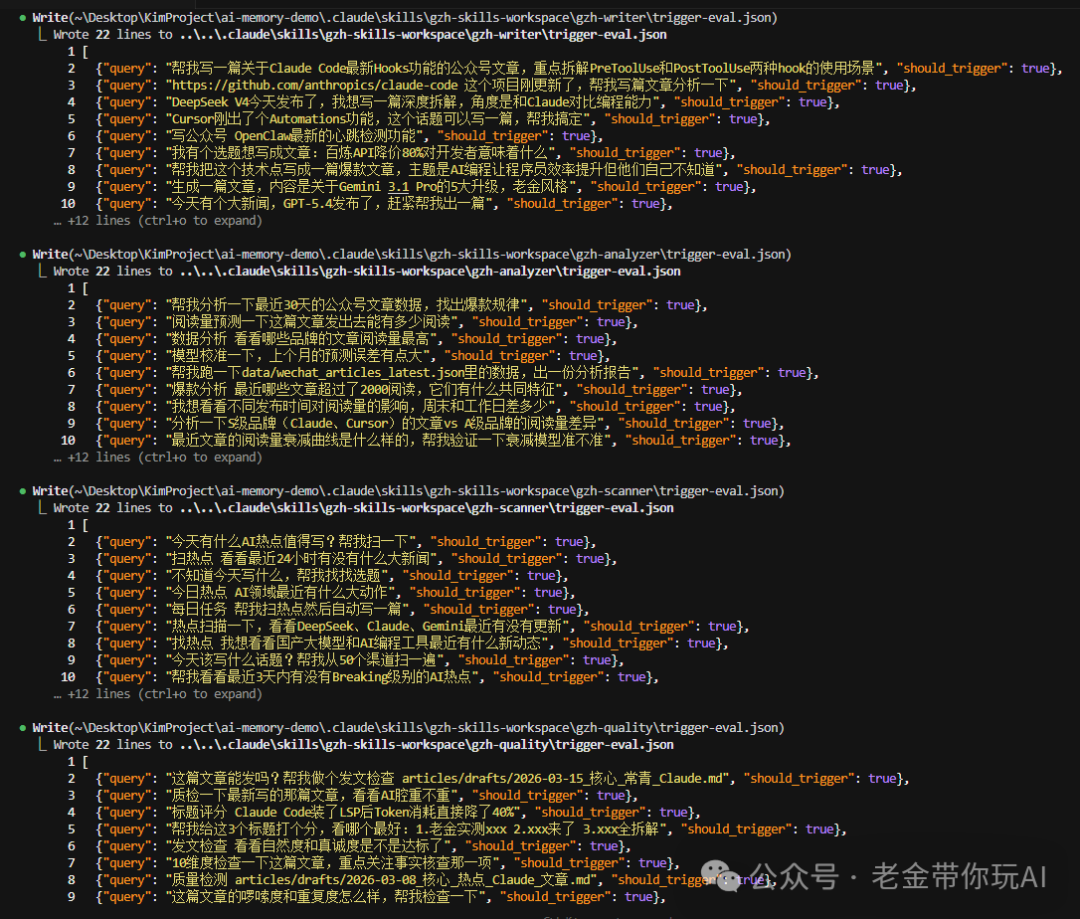The image size is (1080, 919).
Task: Click the 数据分析 看看哪些品牌 query
Action: [x=356, y=339]
